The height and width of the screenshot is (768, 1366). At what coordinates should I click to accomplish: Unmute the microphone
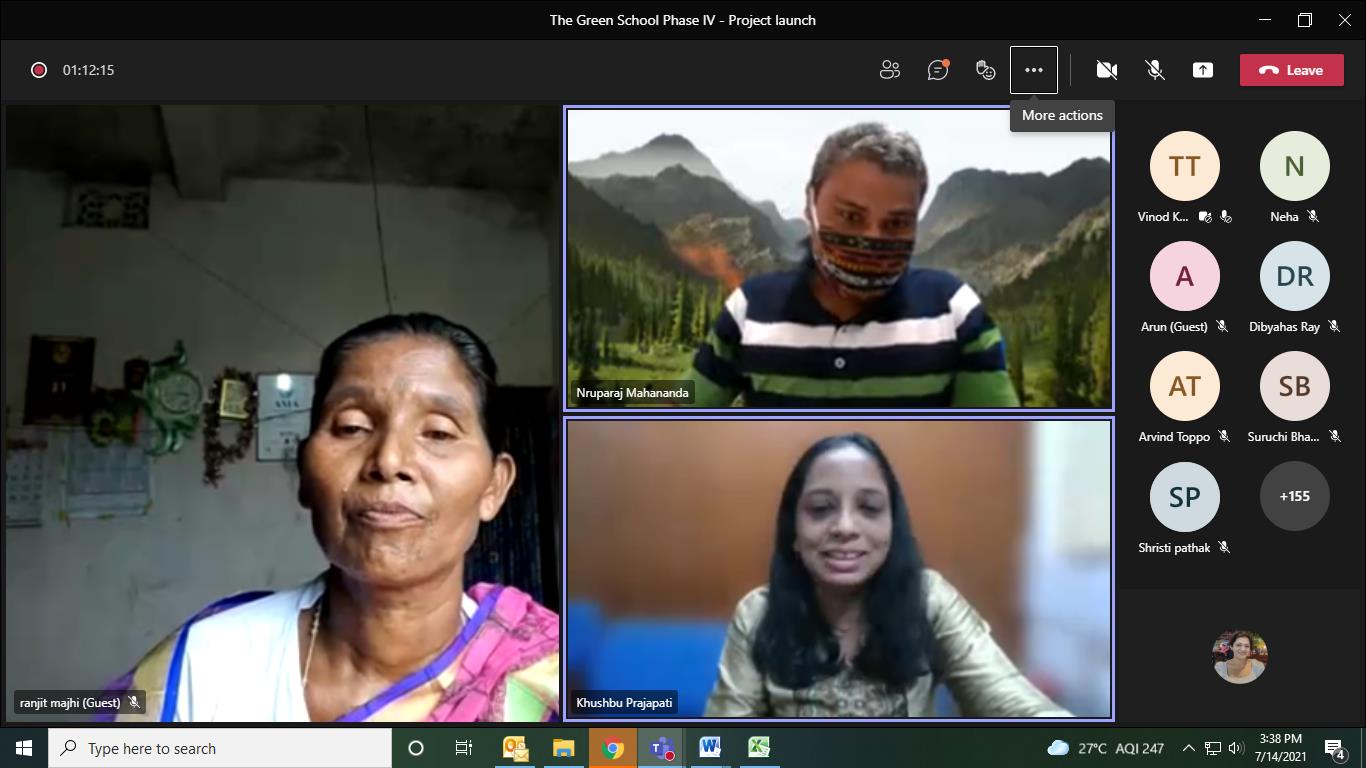(1154, 70)
